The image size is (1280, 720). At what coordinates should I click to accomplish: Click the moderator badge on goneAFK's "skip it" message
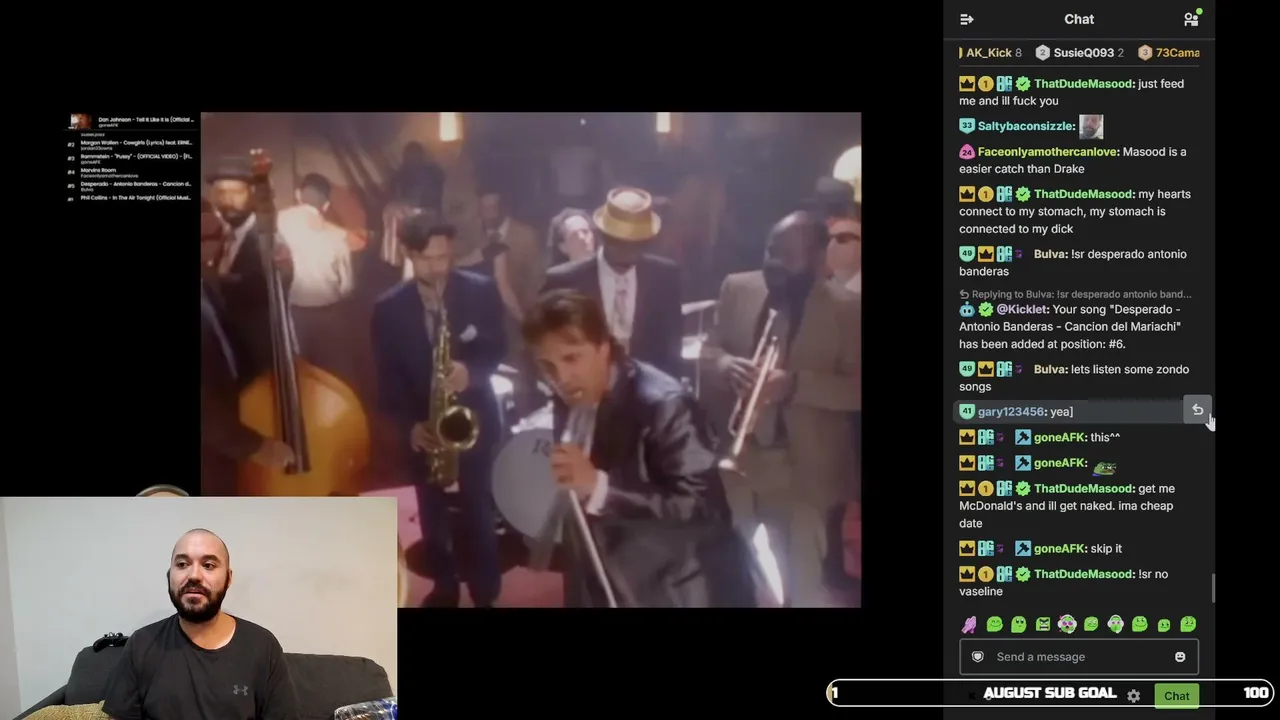pyautogui.click(x=1022, y=549)
